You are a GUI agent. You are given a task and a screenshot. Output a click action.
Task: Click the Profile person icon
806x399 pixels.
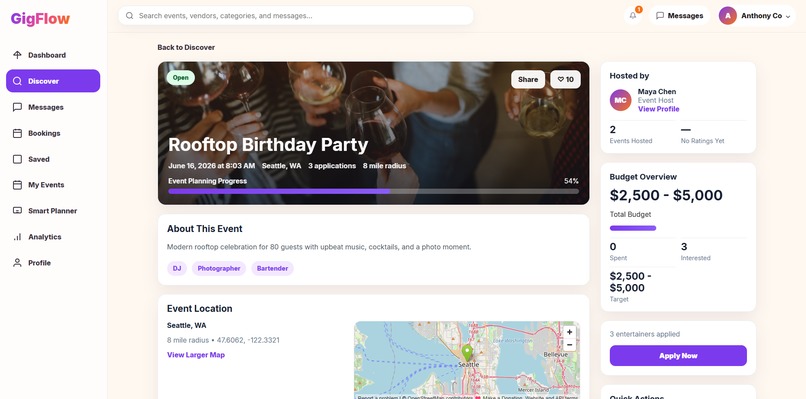(17, 263)
